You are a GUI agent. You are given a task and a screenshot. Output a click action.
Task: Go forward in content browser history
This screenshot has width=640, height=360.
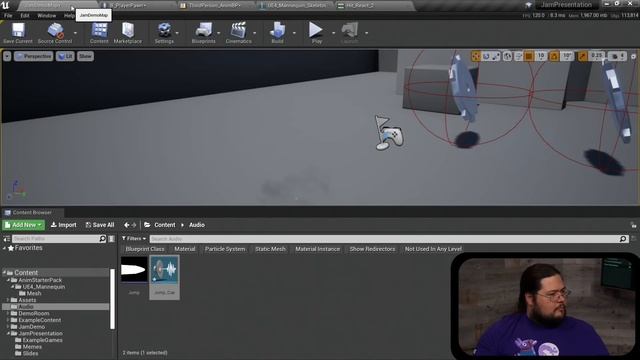[134, 225]
